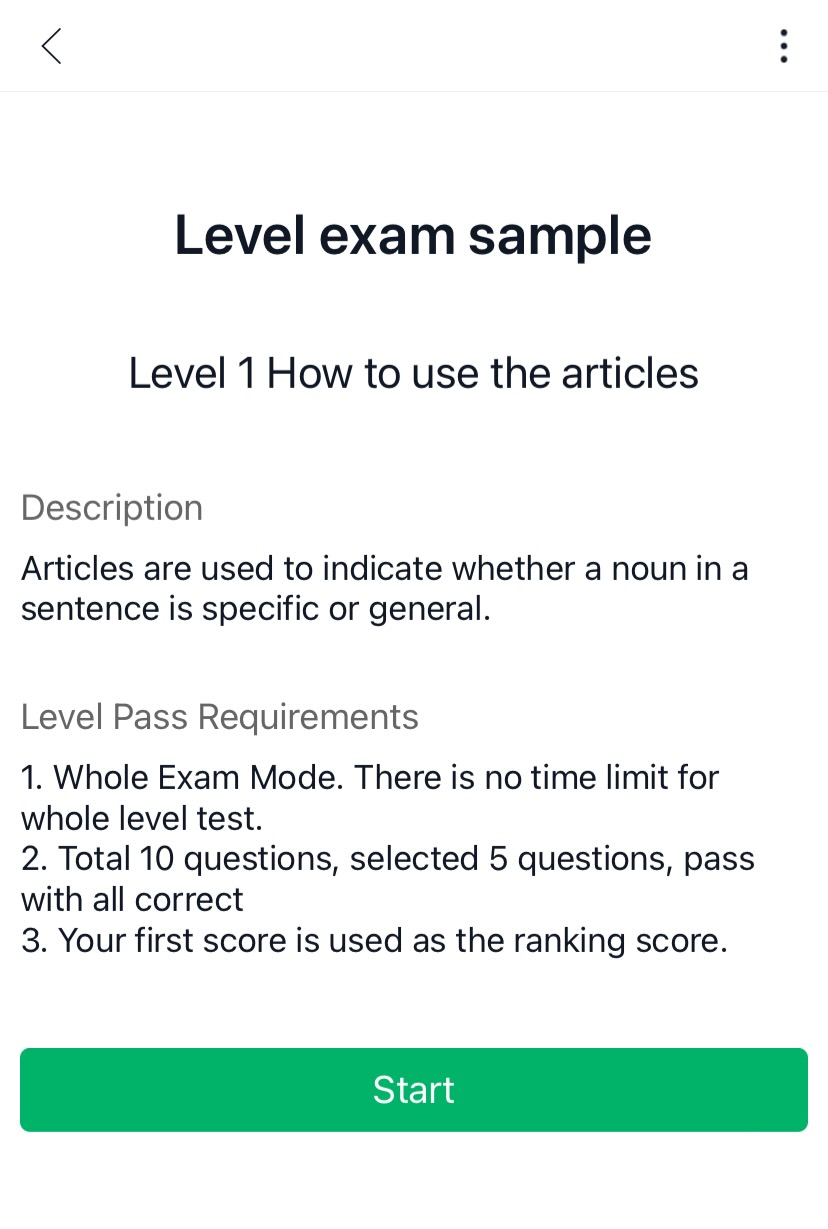The height and width of the screenshot is (1229, 828).
Task: Select the "1. Whole Exam Mode" requirement line
Action: 370,777
